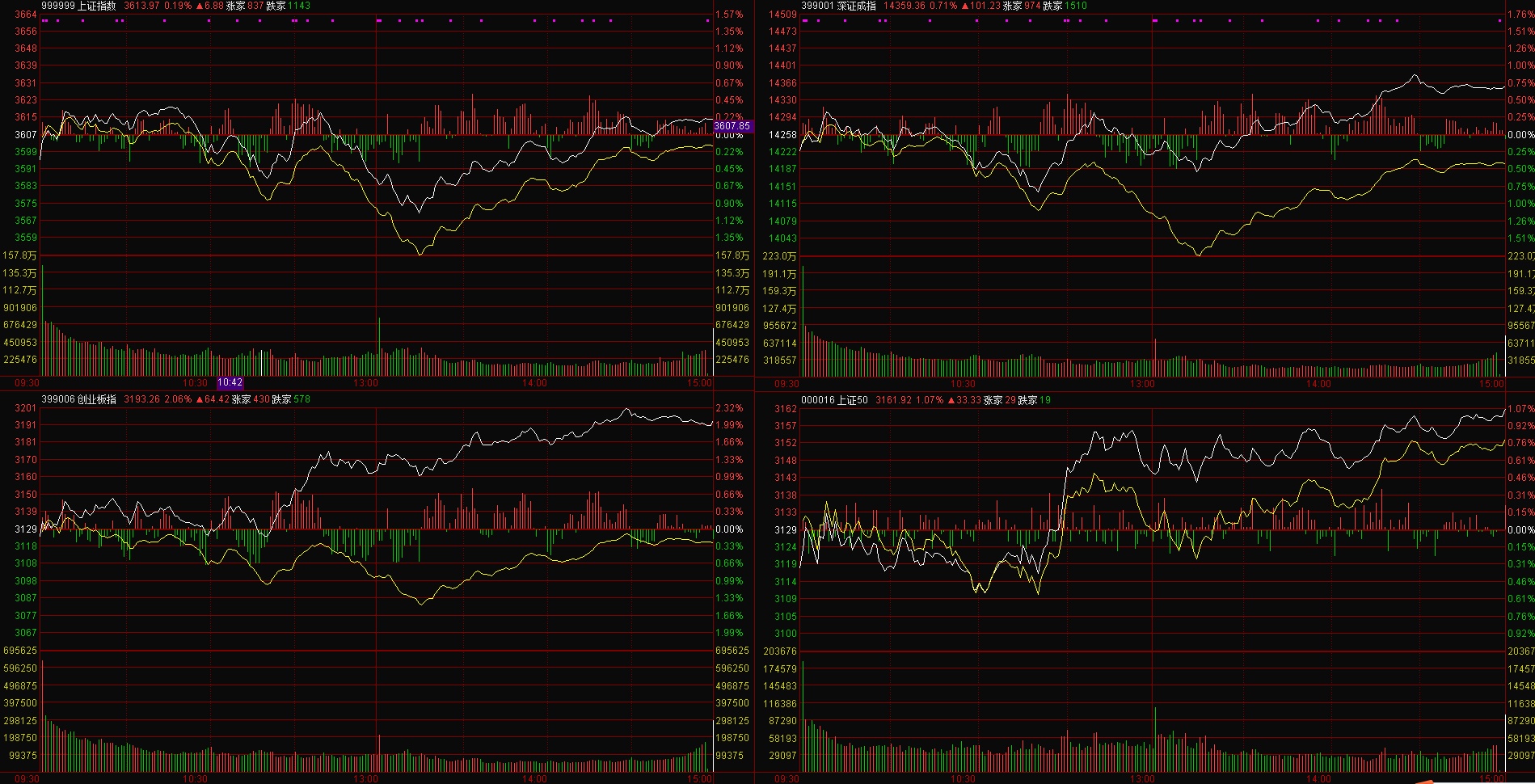Select the 跌家 578 decliners count
Screen dimensions: 1535x784
tap(291, 399)
